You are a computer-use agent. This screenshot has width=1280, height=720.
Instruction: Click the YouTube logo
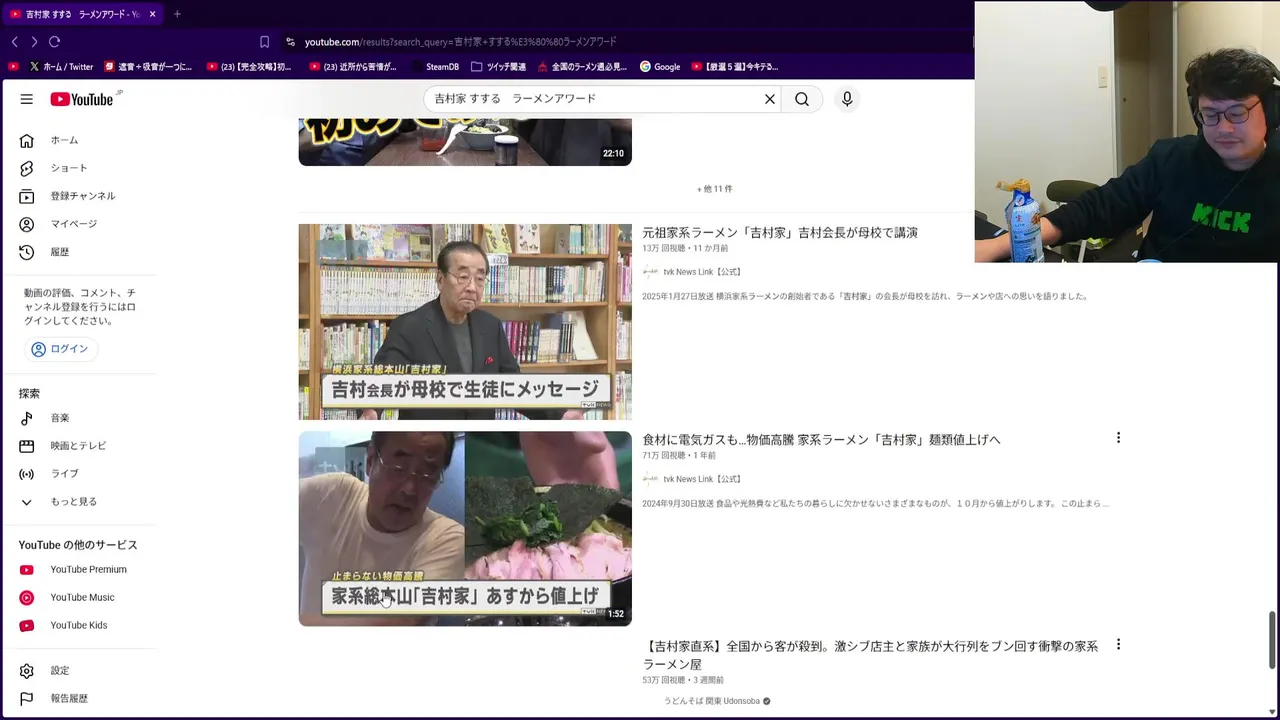point(81,99)
